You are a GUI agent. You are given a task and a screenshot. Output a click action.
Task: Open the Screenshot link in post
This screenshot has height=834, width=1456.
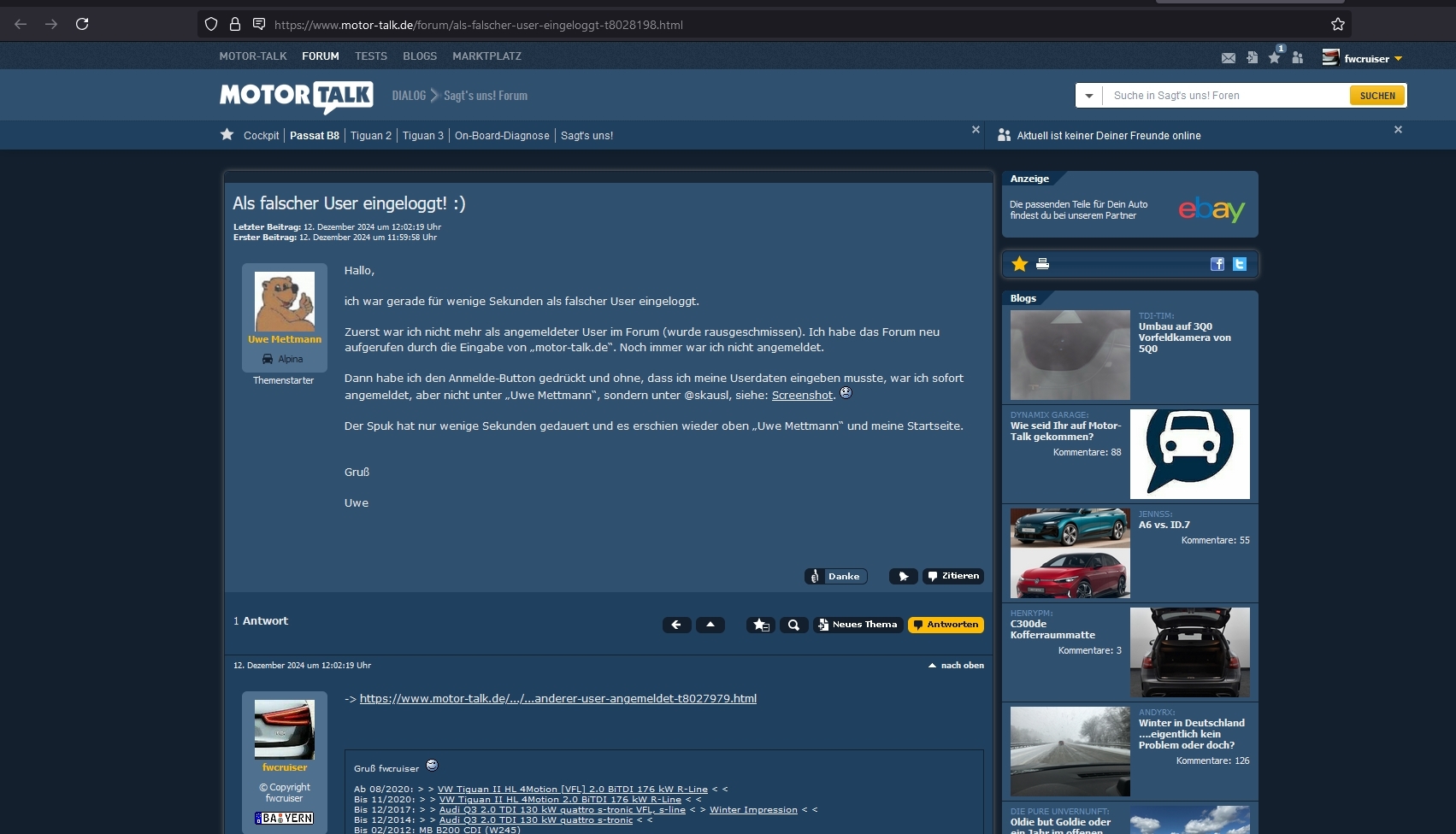coord(802,395)
